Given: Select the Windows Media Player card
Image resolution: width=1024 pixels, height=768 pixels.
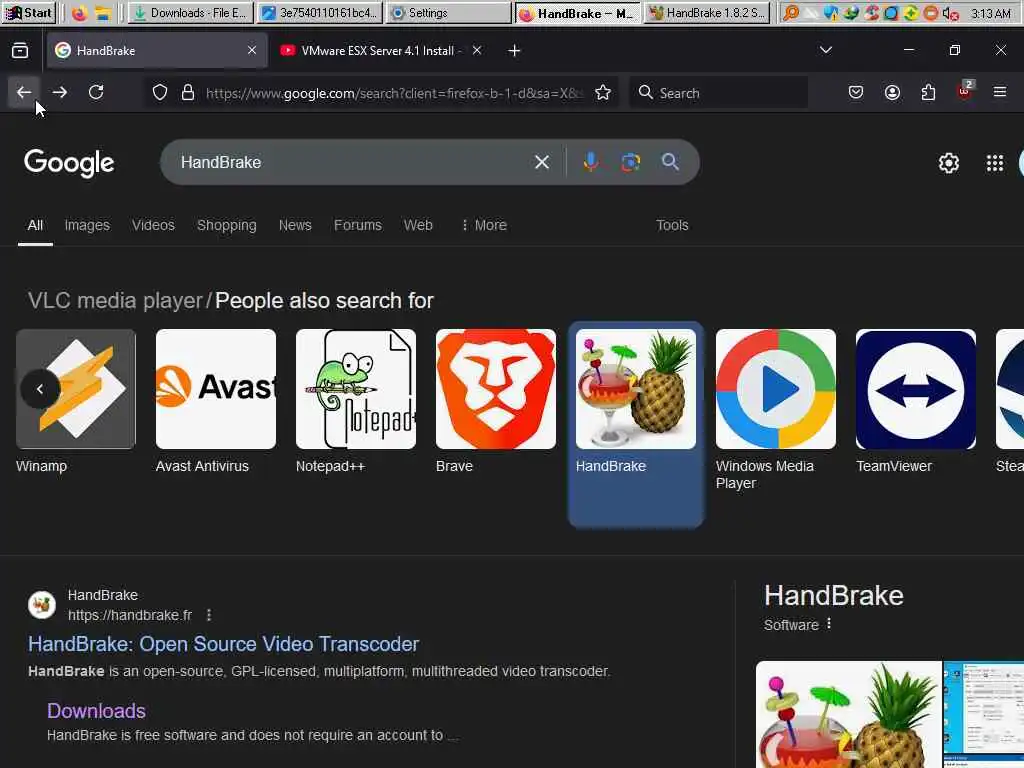Looking at the screenshot, I should [x=776, y=410].
